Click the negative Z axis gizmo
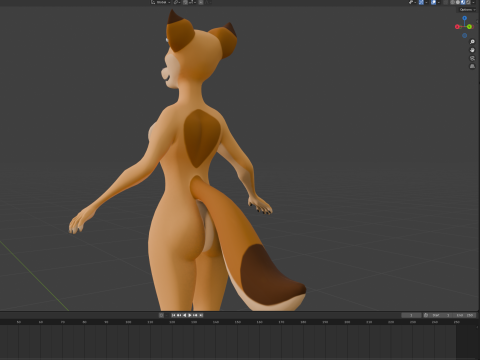The height and width of the screenshot is (360, 480). (x=464, y=35)
